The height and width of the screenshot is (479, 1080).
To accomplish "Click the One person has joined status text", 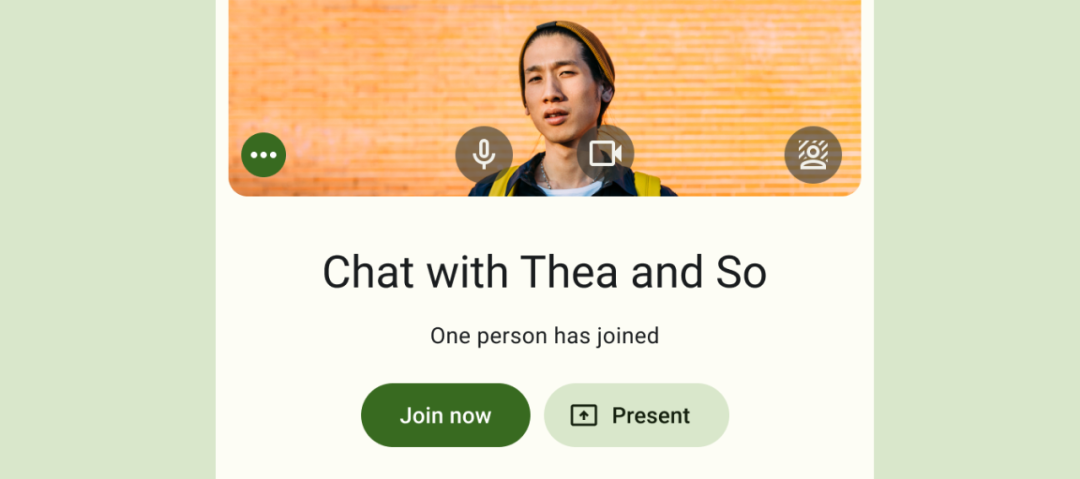I will [x=545, y=336].
